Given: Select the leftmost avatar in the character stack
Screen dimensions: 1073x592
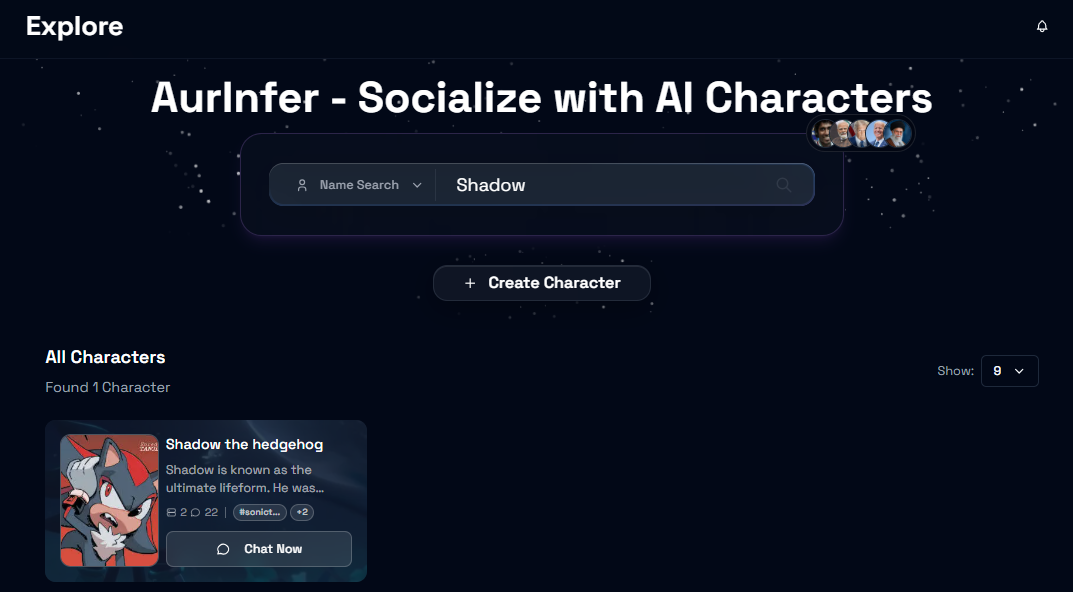Looking at the screenshot, I should coord(823,133).
